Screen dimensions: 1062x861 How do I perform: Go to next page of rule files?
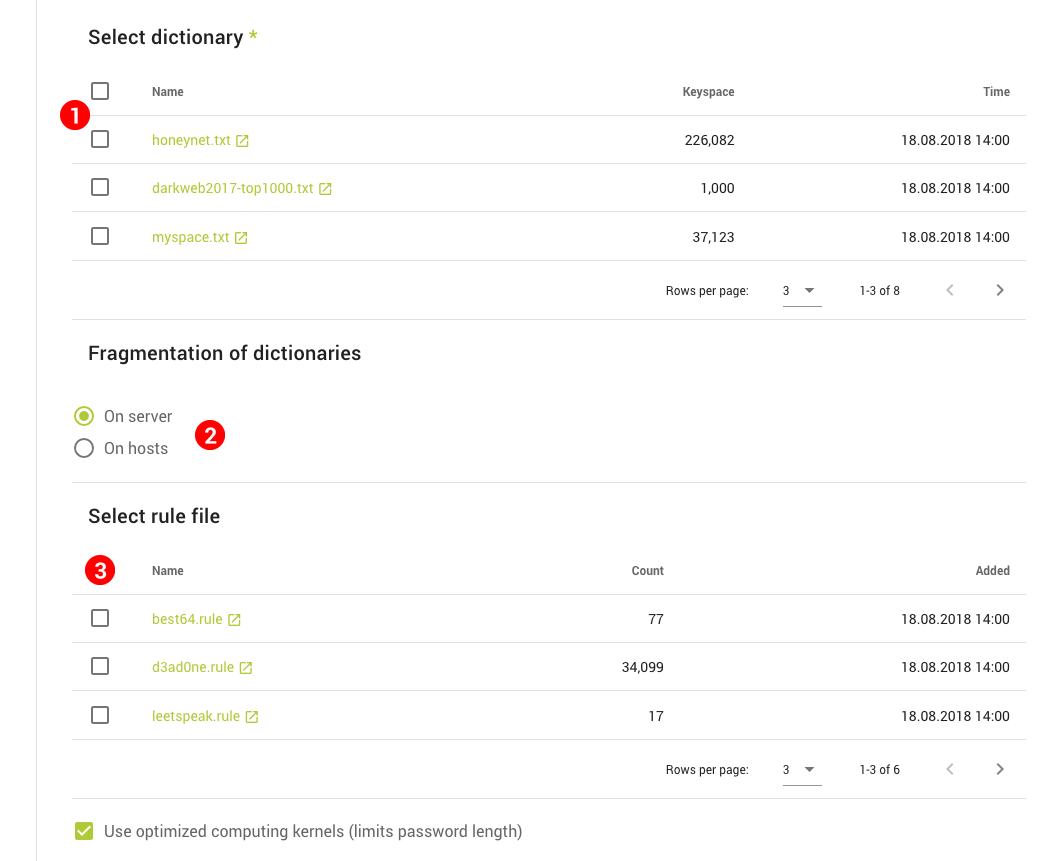click(x=1000, y=770)
